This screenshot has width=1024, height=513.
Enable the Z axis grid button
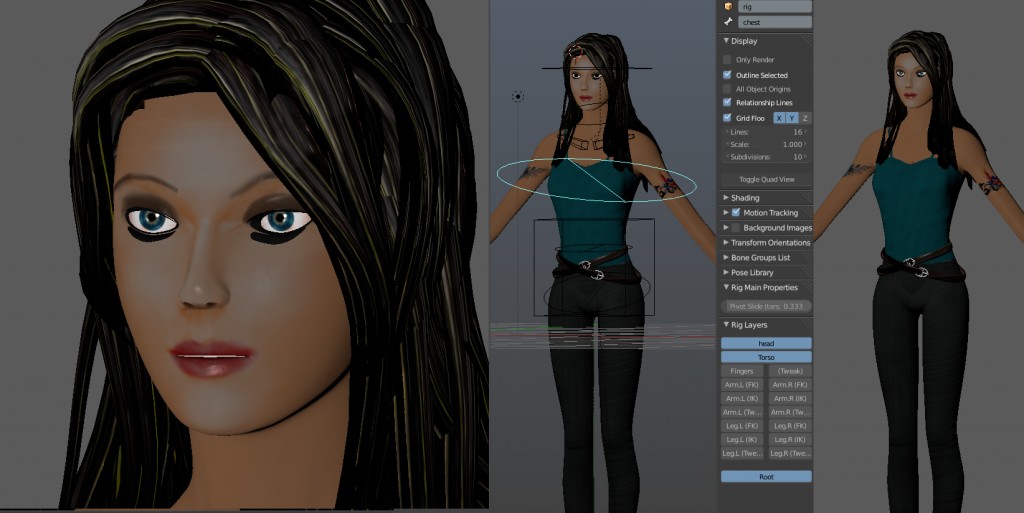coord(805,118)
